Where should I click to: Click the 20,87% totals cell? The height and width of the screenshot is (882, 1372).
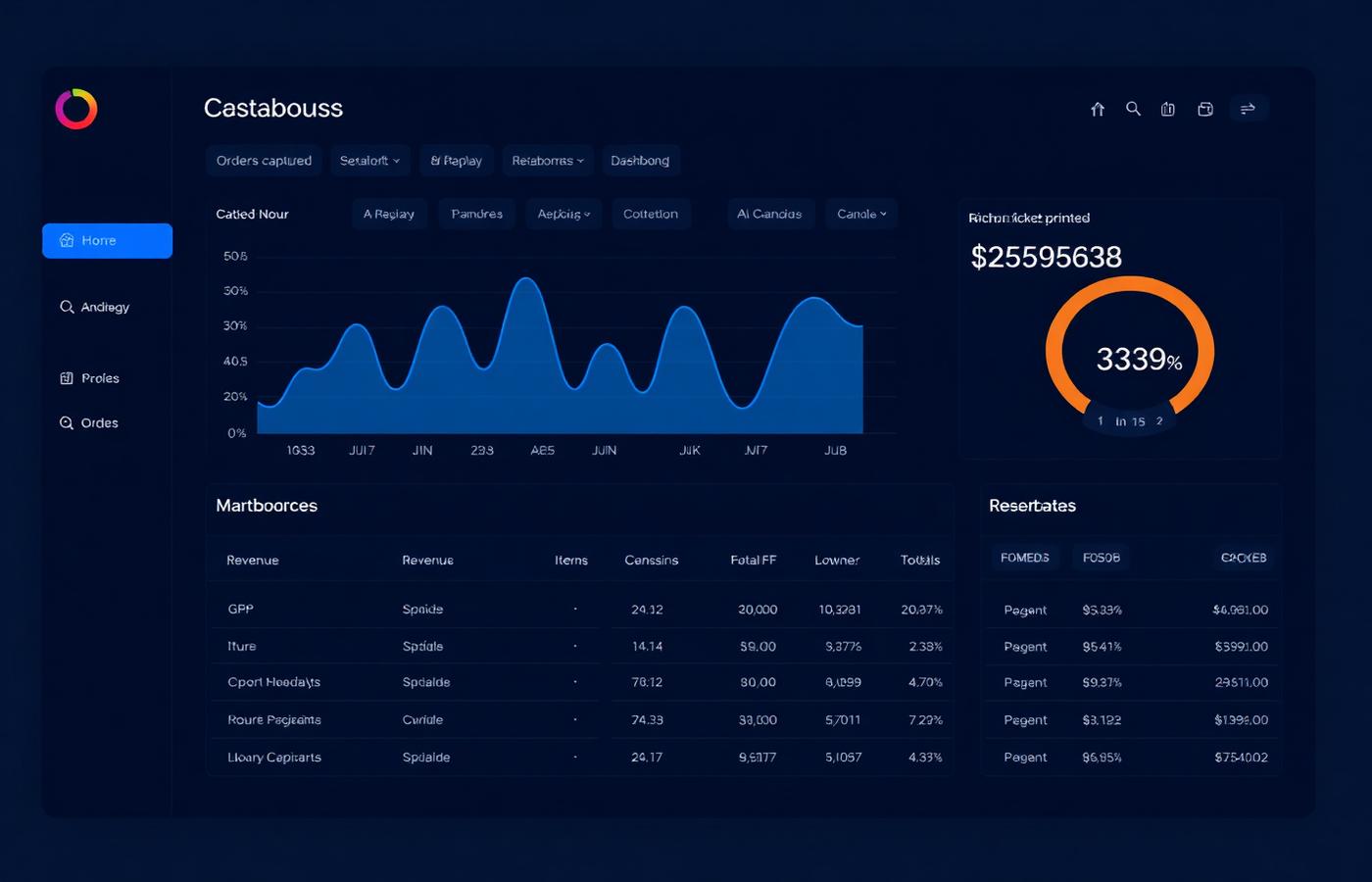(x=922, y=610)
